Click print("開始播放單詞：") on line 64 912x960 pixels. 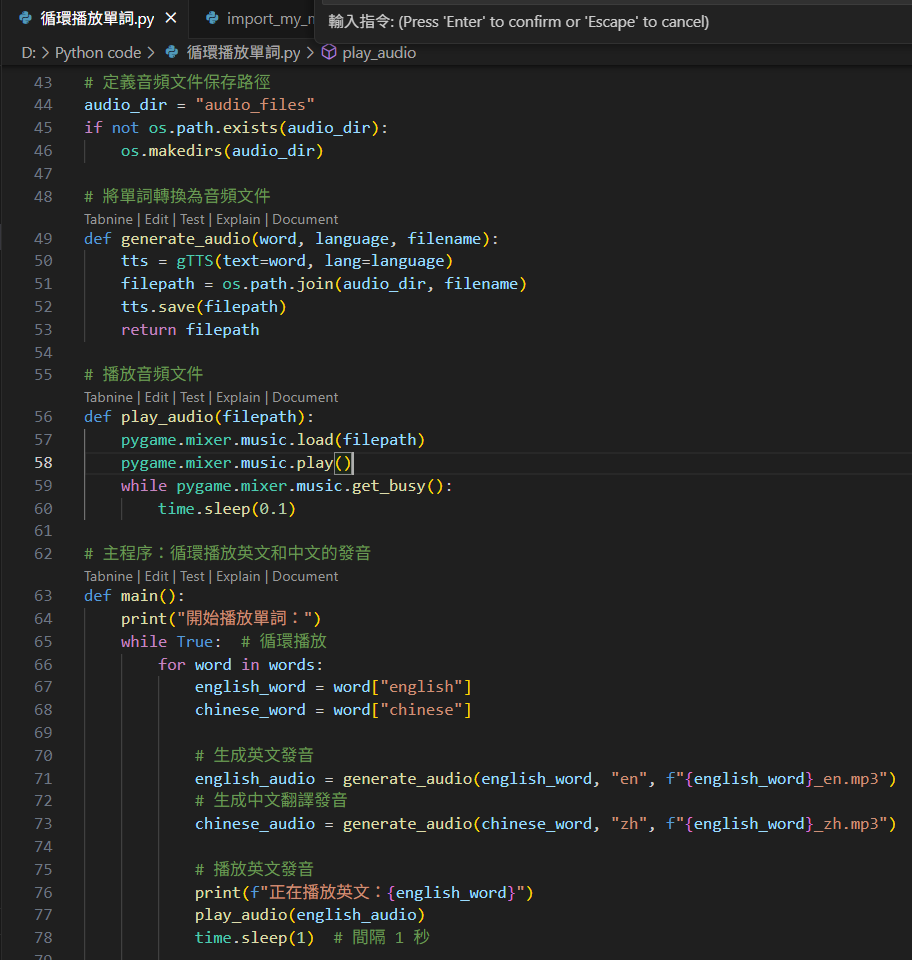coord(221,618)
